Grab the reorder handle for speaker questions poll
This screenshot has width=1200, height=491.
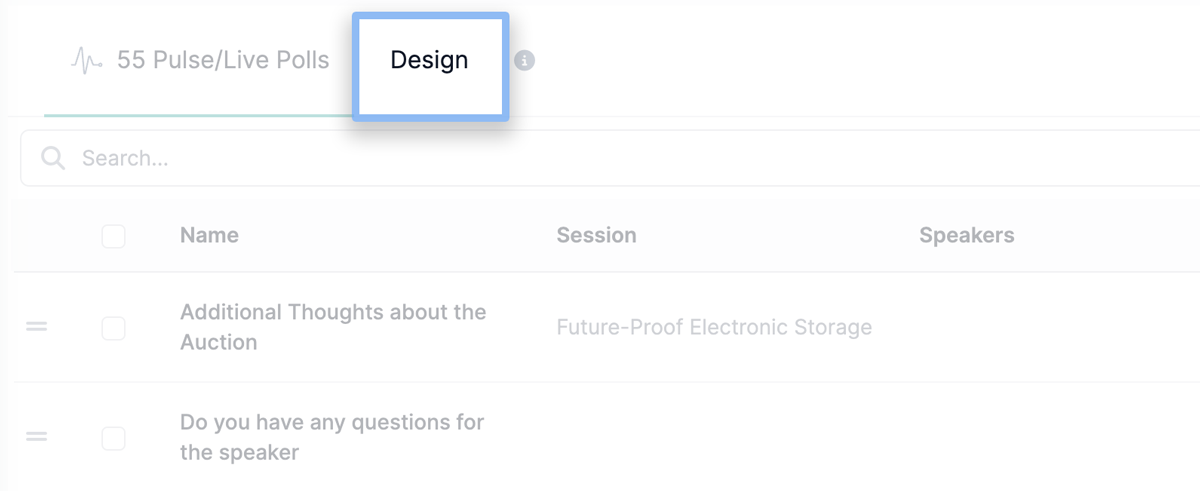(x=37, y=437)
